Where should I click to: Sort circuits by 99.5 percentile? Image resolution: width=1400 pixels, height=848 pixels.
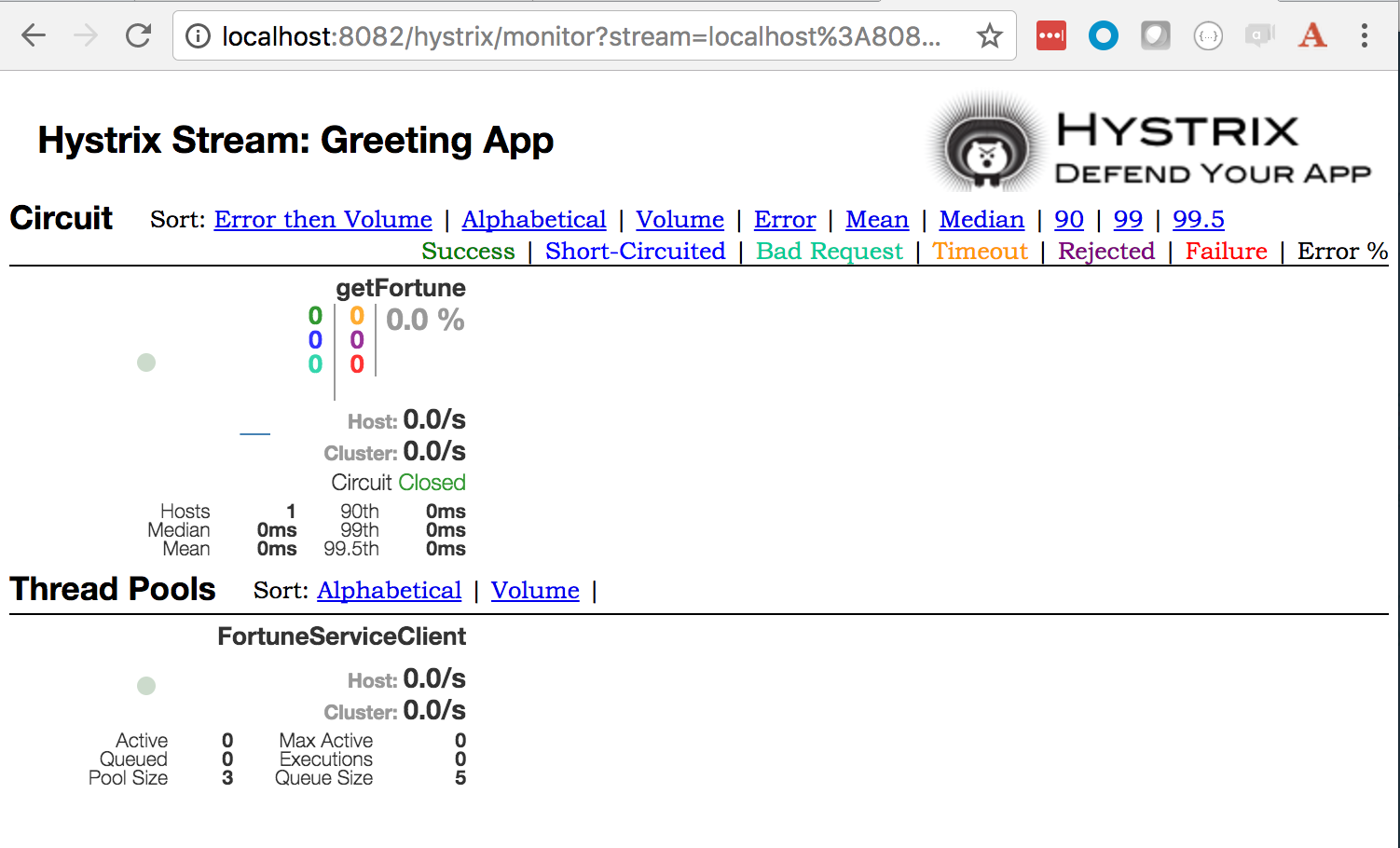(x=1199, y=219)
